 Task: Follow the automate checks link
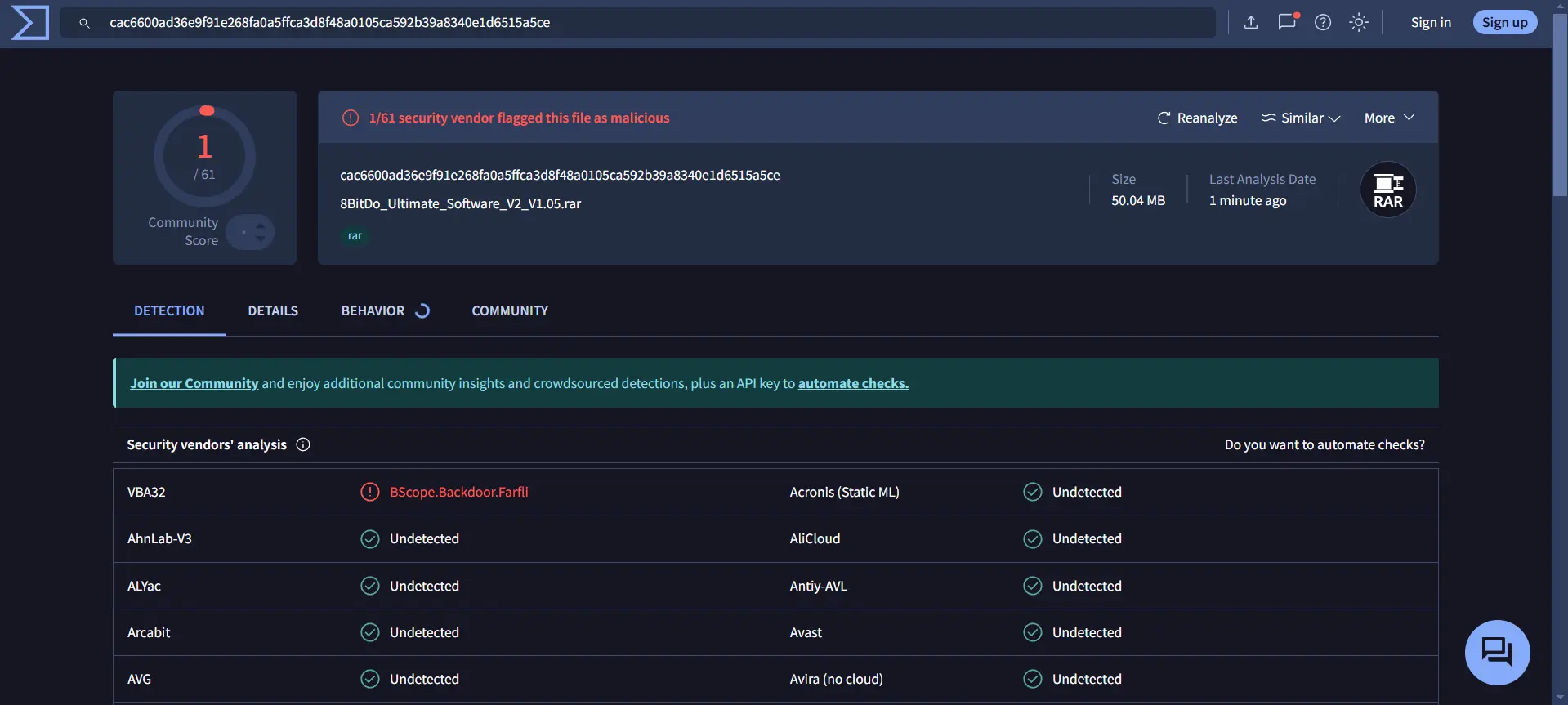pyautogui.click(x=853, y=383)
